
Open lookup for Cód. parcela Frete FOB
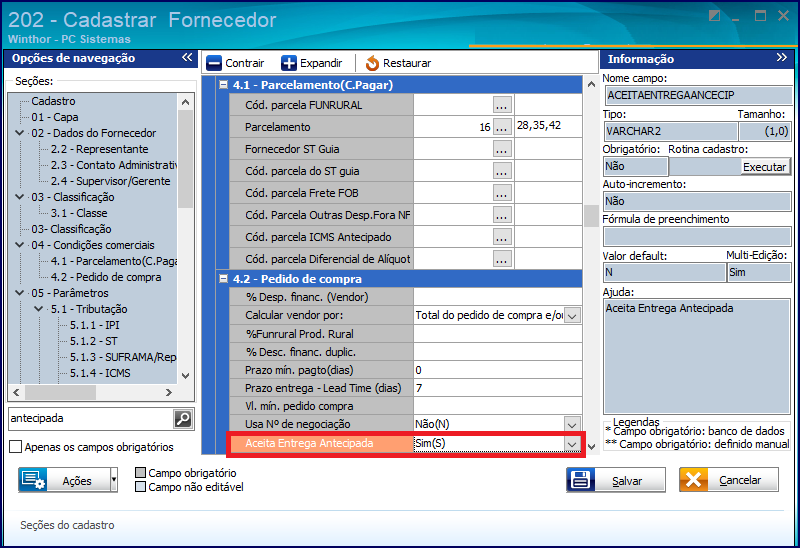click(503, 193)
